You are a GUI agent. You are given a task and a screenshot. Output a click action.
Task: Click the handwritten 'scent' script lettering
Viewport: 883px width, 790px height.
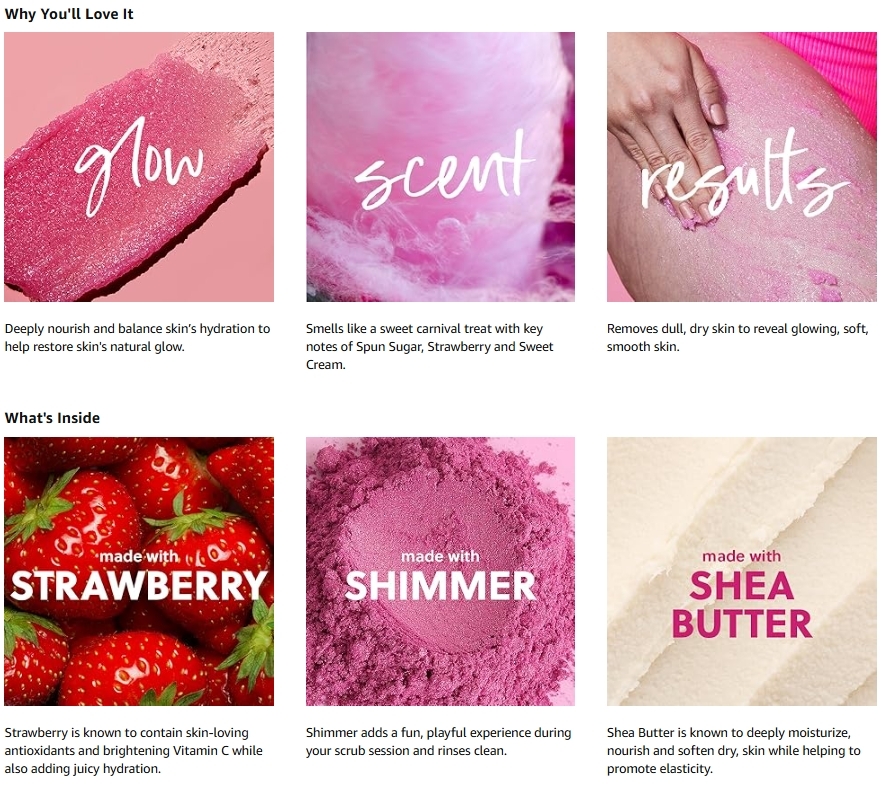[x=443, y=169]
